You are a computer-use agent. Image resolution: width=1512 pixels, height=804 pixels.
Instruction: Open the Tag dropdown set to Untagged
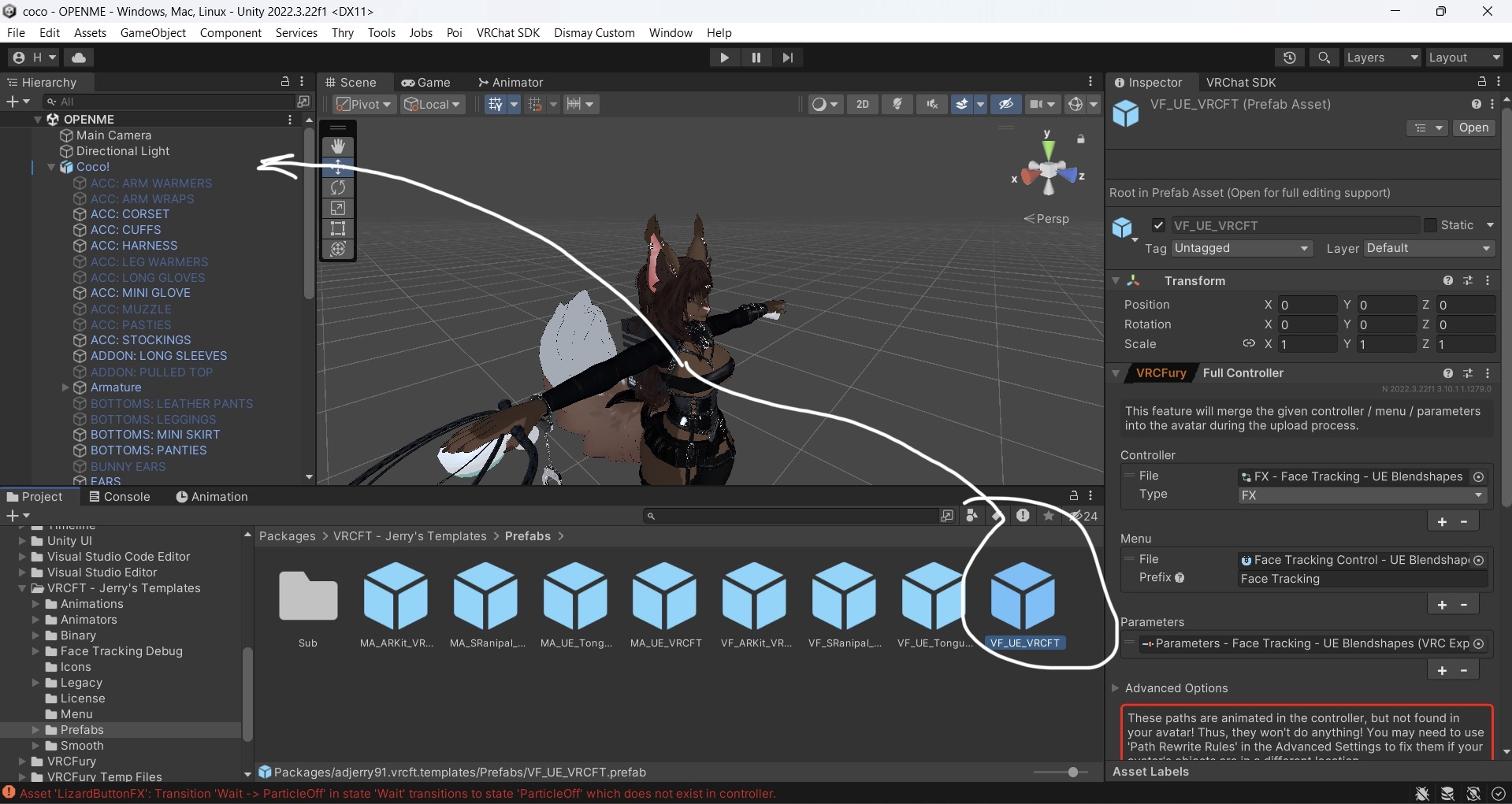(x=1241, y=248)
